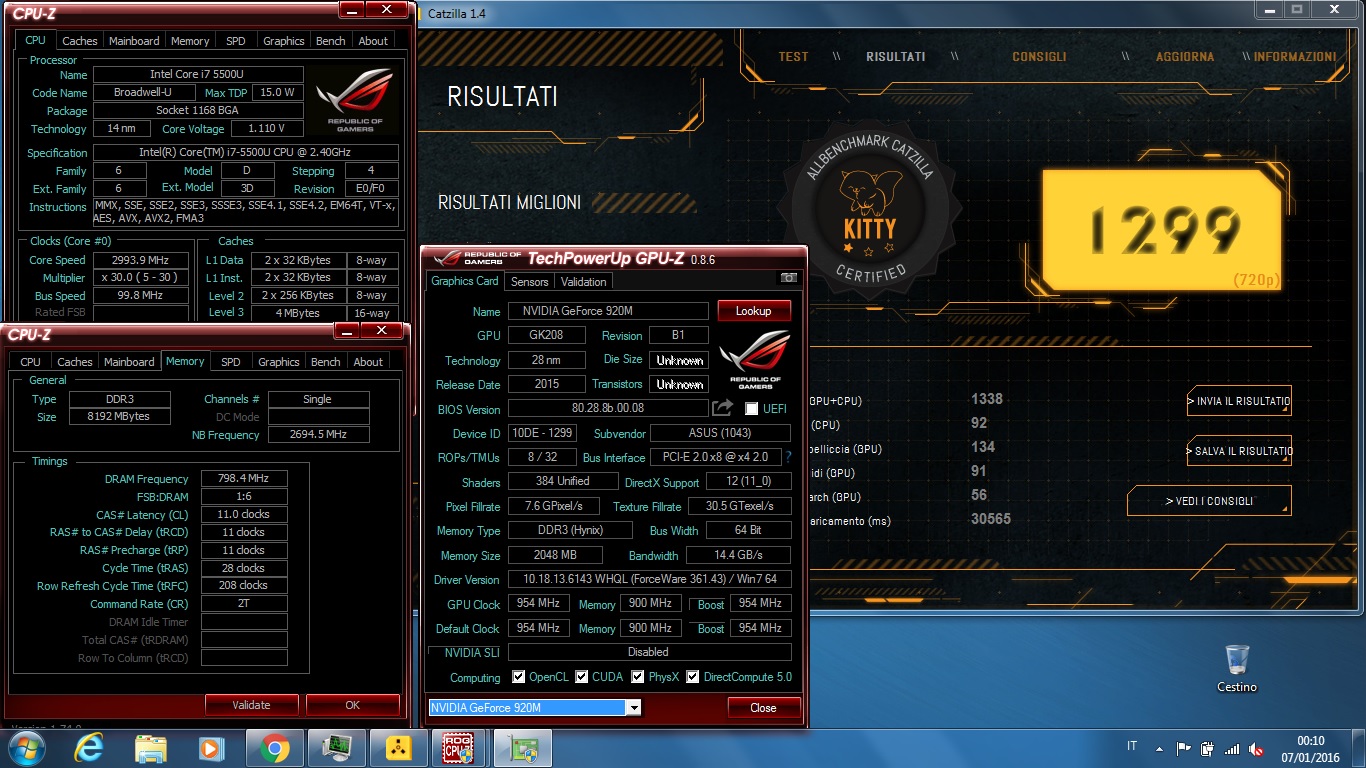
Task: Open SPD tab in lower CPU-Z window
Action: [x=231, y=362]
